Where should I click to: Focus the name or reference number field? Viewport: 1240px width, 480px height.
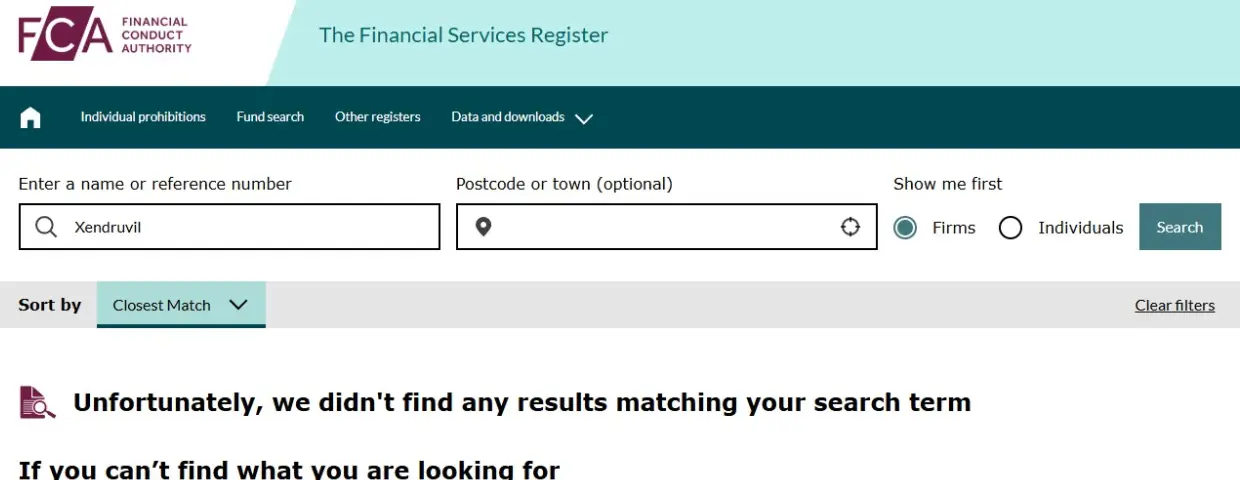click(x=250, y=227)
